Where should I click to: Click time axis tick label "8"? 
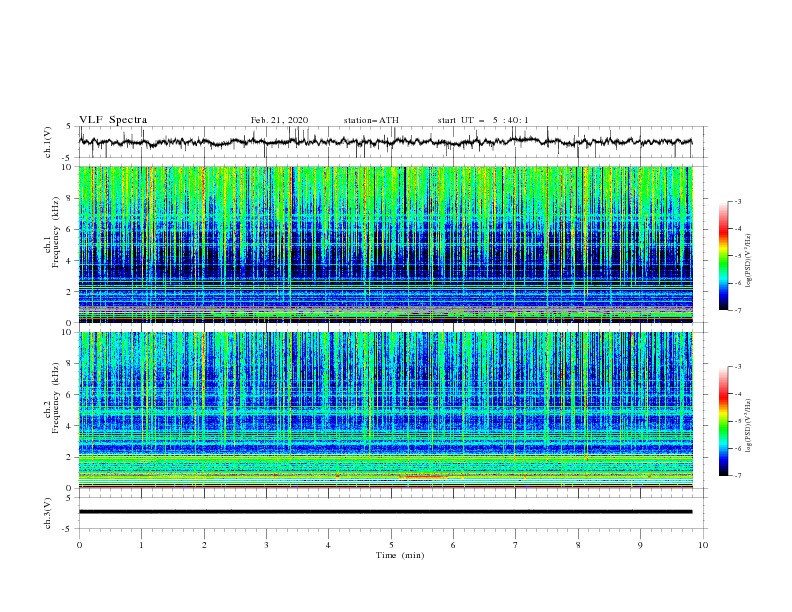point(578,545)
